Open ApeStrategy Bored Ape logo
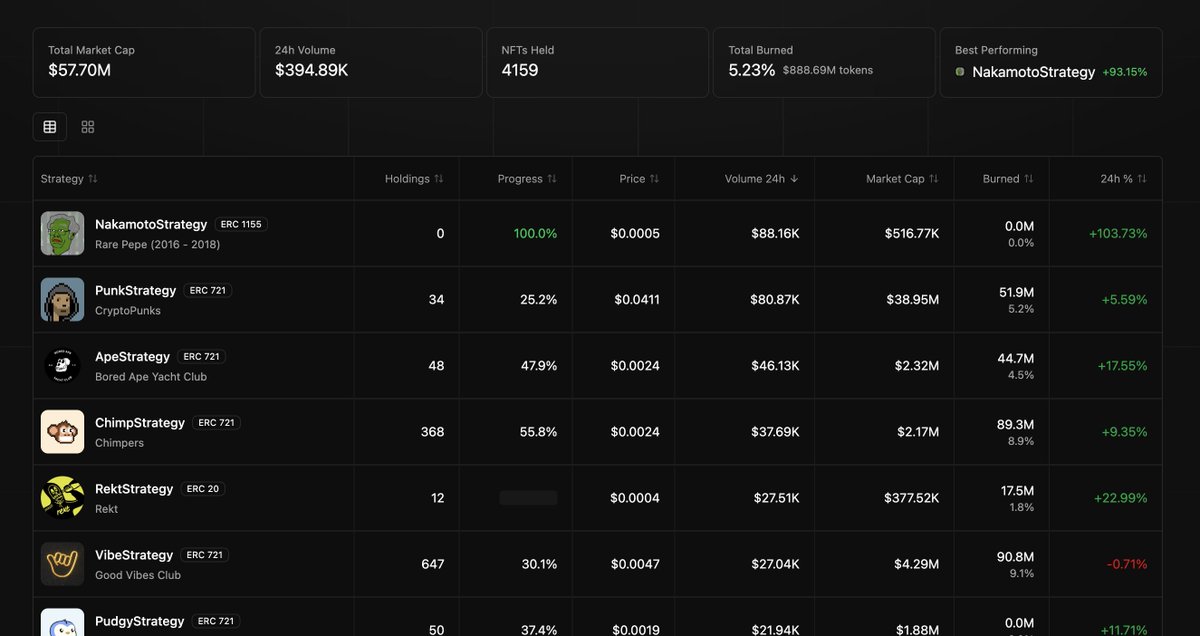The image size is (1200, 636). coord(62,365)
